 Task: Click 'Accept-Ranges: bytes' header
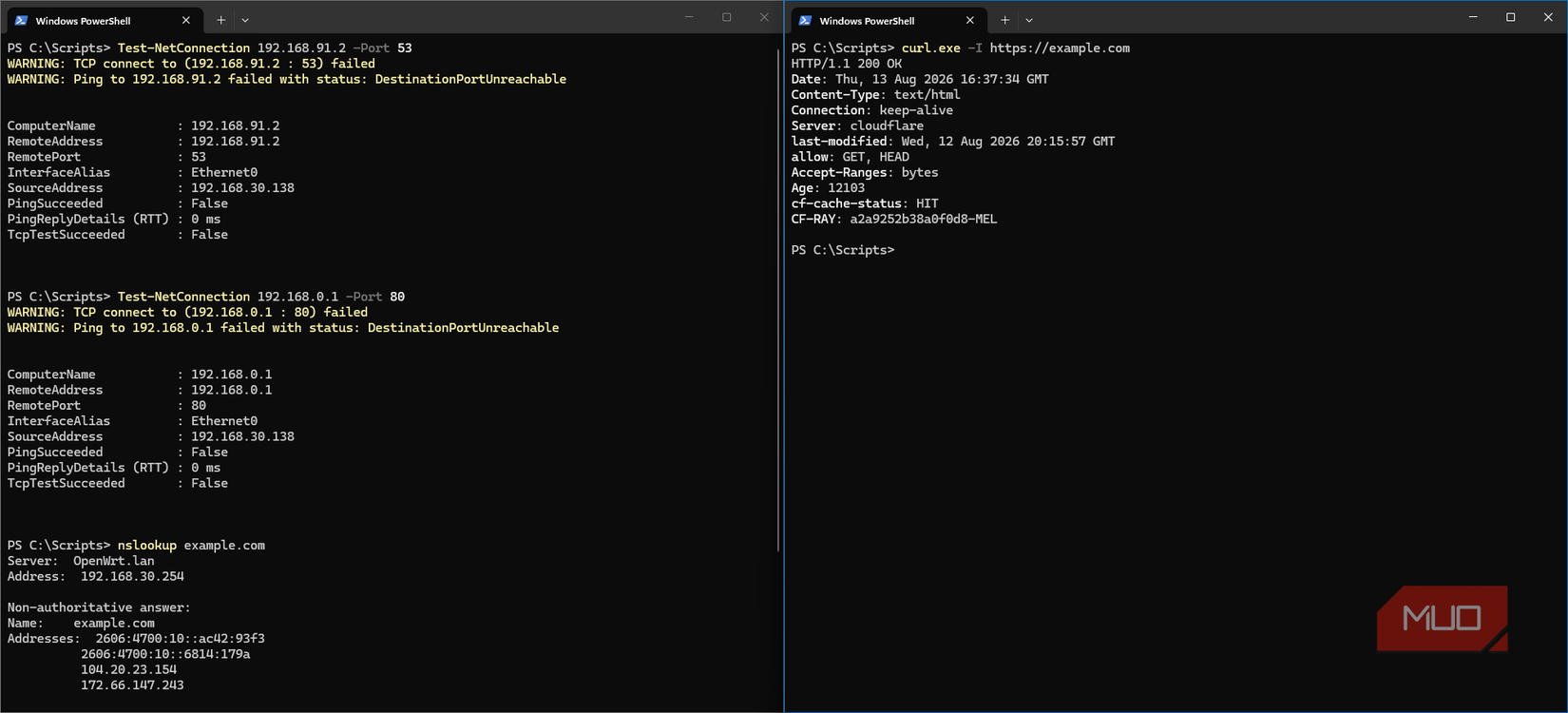click(x=865, y=172)
